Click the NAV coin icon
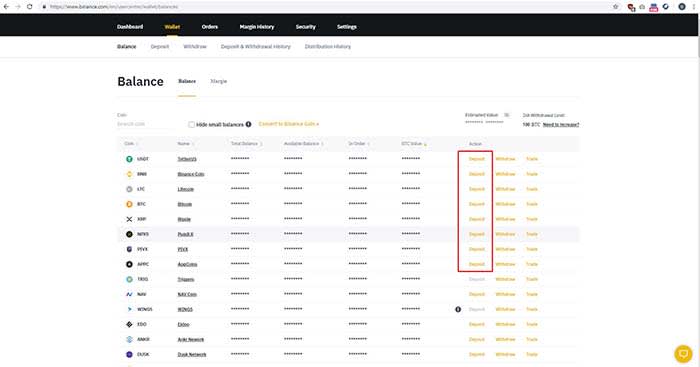 (129, 294)
